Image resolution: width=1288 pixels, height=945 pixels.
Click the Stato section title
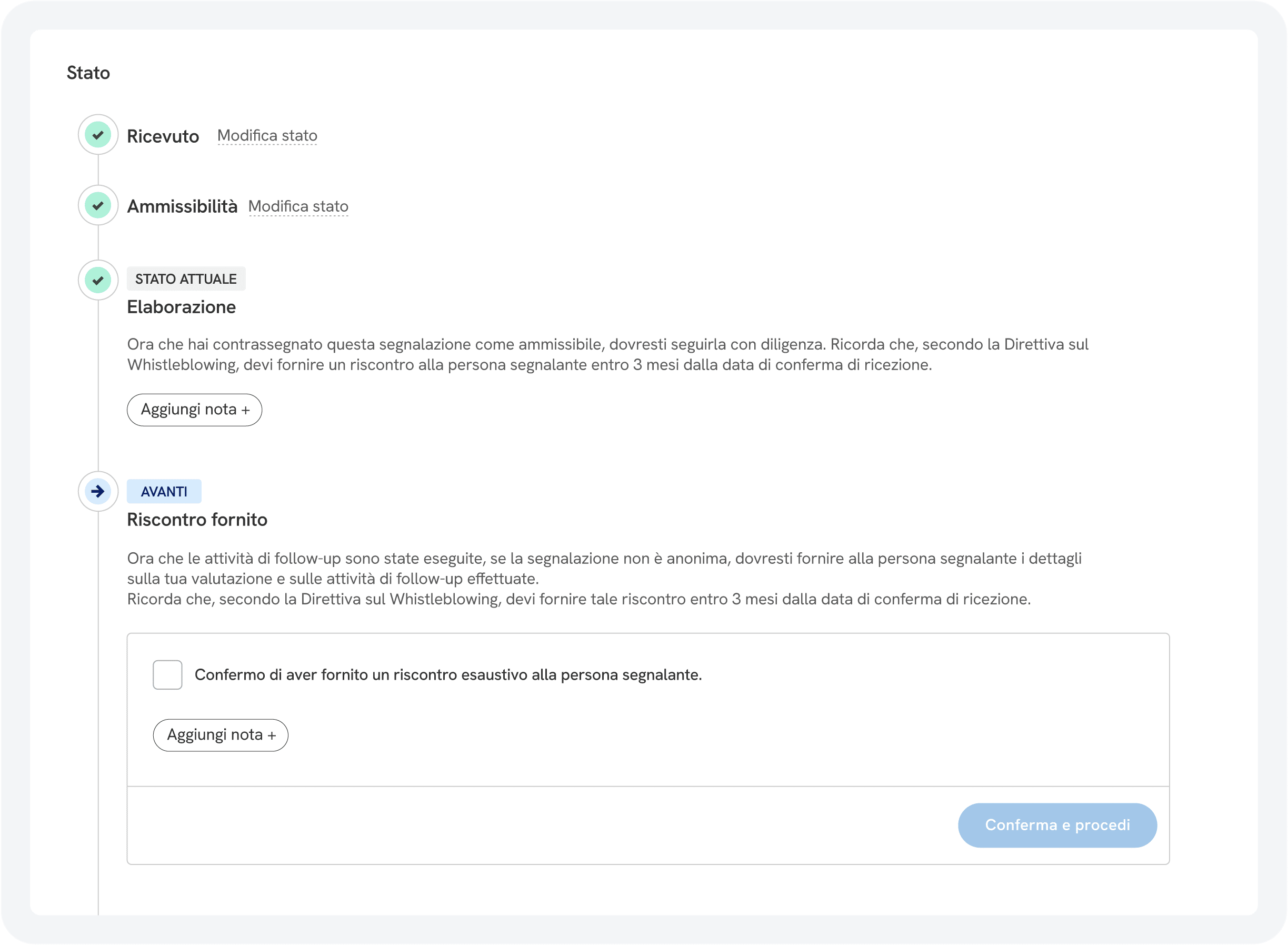coord(88,73)
